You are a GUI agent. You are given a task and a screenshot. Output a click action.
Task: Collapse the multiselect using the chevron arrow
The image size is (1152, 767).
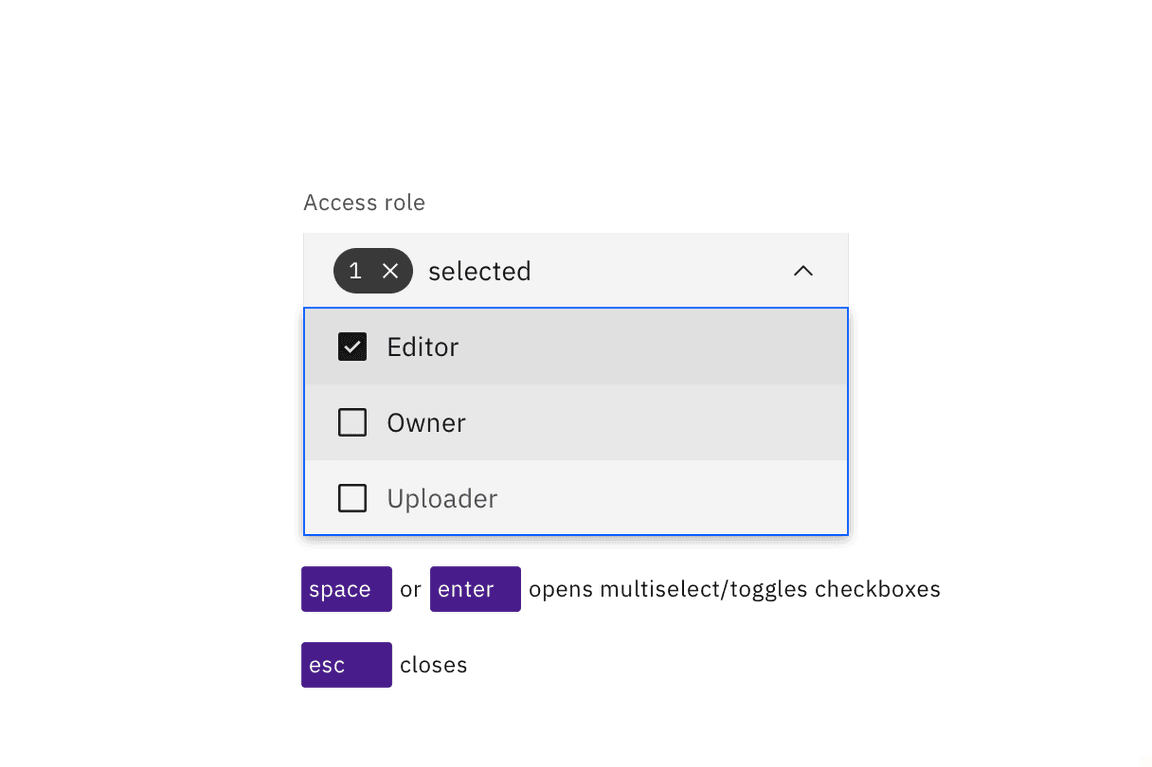click(x=803, y=271)
